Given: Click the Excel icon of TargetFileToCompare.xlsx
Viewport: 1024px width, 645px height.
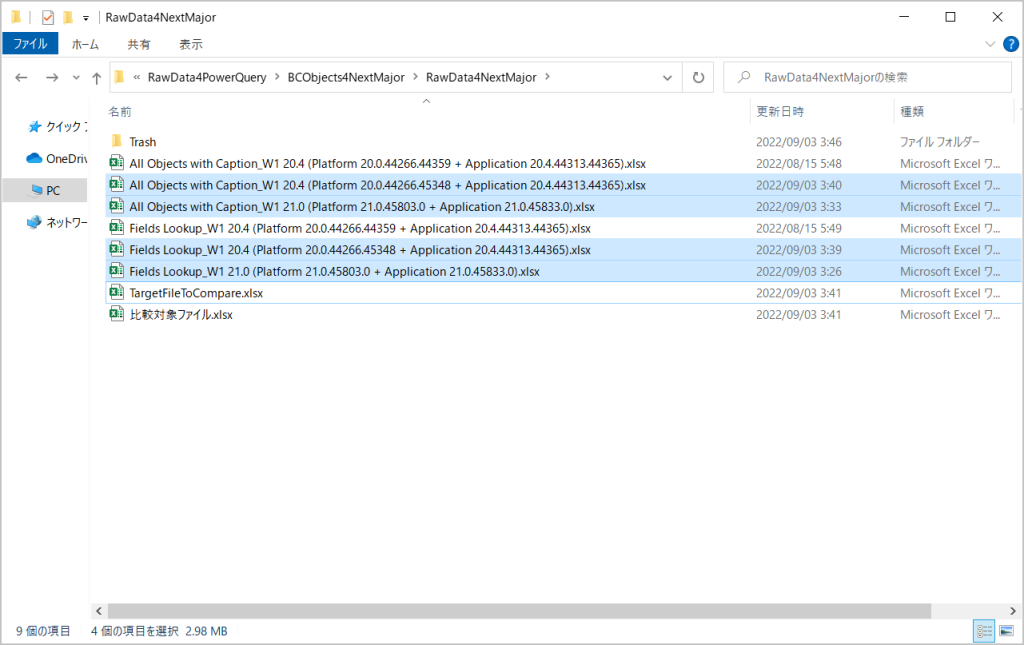Looking at the screenshot, I should [x=116, y=293].
